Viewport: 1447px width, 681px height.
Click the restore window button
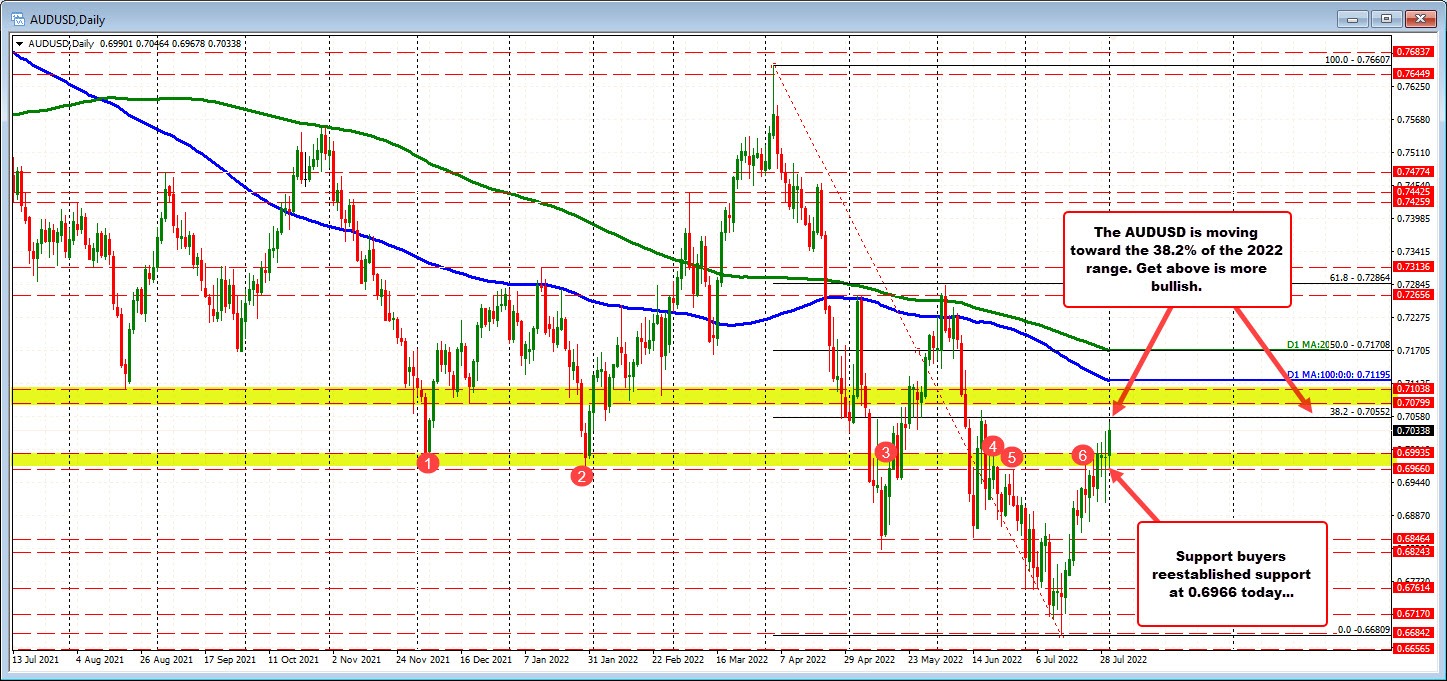(x=1386, y=18)
